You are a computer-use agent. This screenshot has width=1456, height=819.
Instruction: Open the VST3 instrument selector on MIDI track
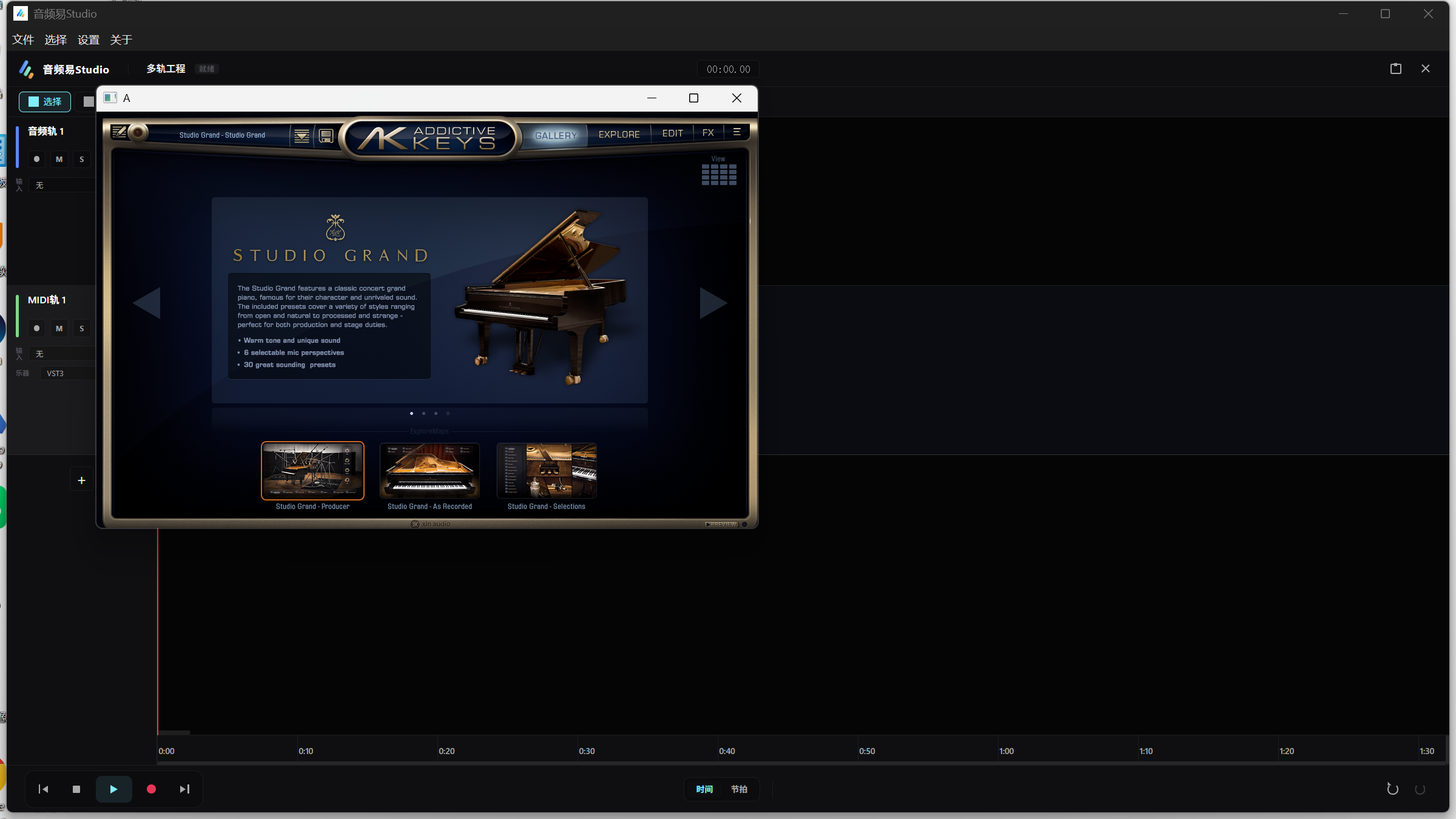point(67,373)
